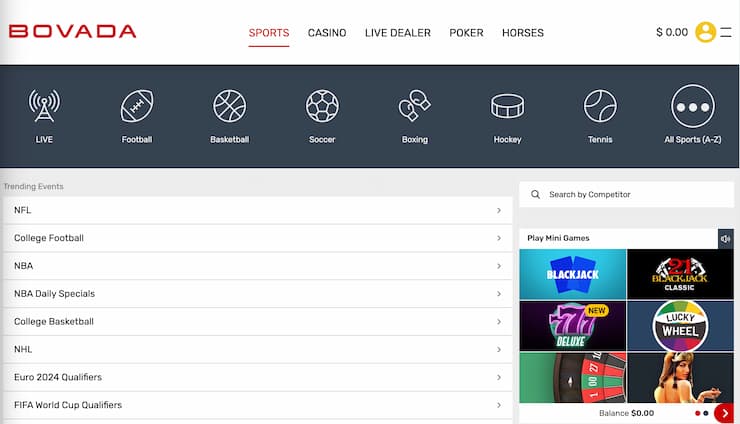Expand FIFA World Cup Qualifiers chevron
The width and height of the screenshot is (740, 424).
(499, 405)
